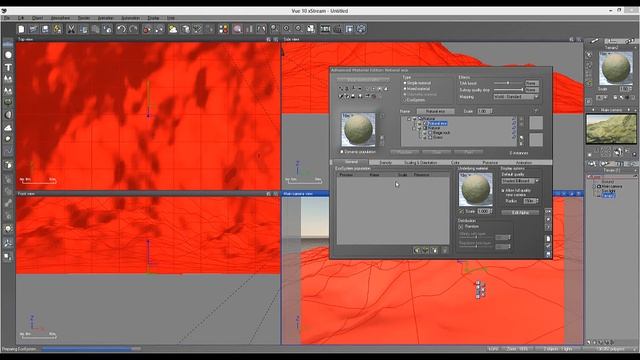Click the Main camera render preview thumbnail

[x=611, y=129]
